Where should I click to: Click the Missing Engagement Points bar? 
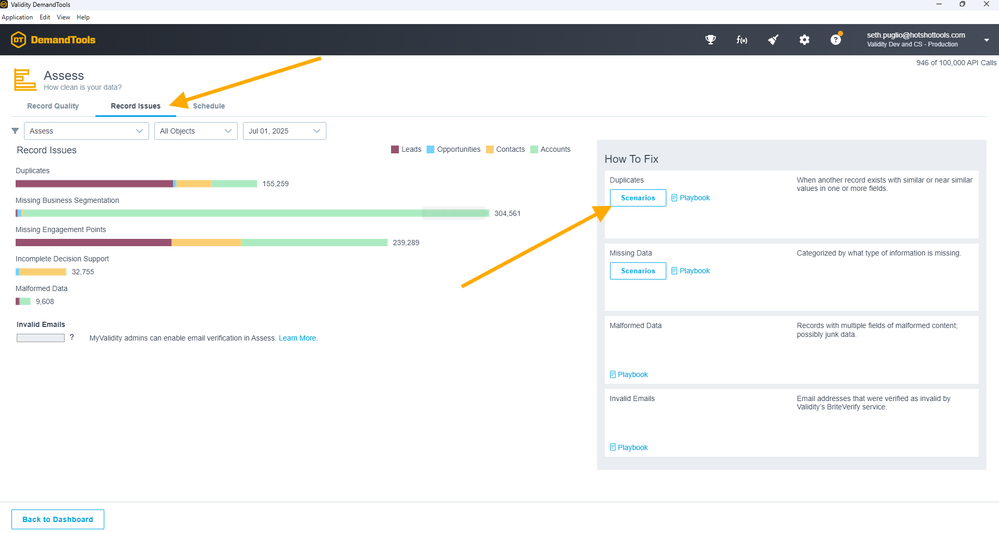tap(202, 243)
